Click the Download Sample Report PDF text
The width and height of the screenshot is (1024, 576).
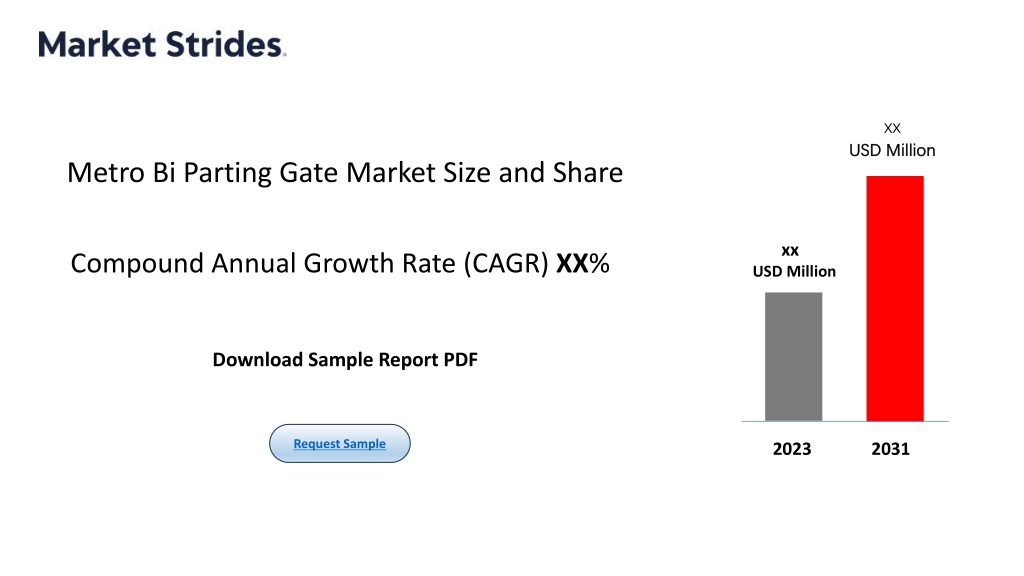345,360
